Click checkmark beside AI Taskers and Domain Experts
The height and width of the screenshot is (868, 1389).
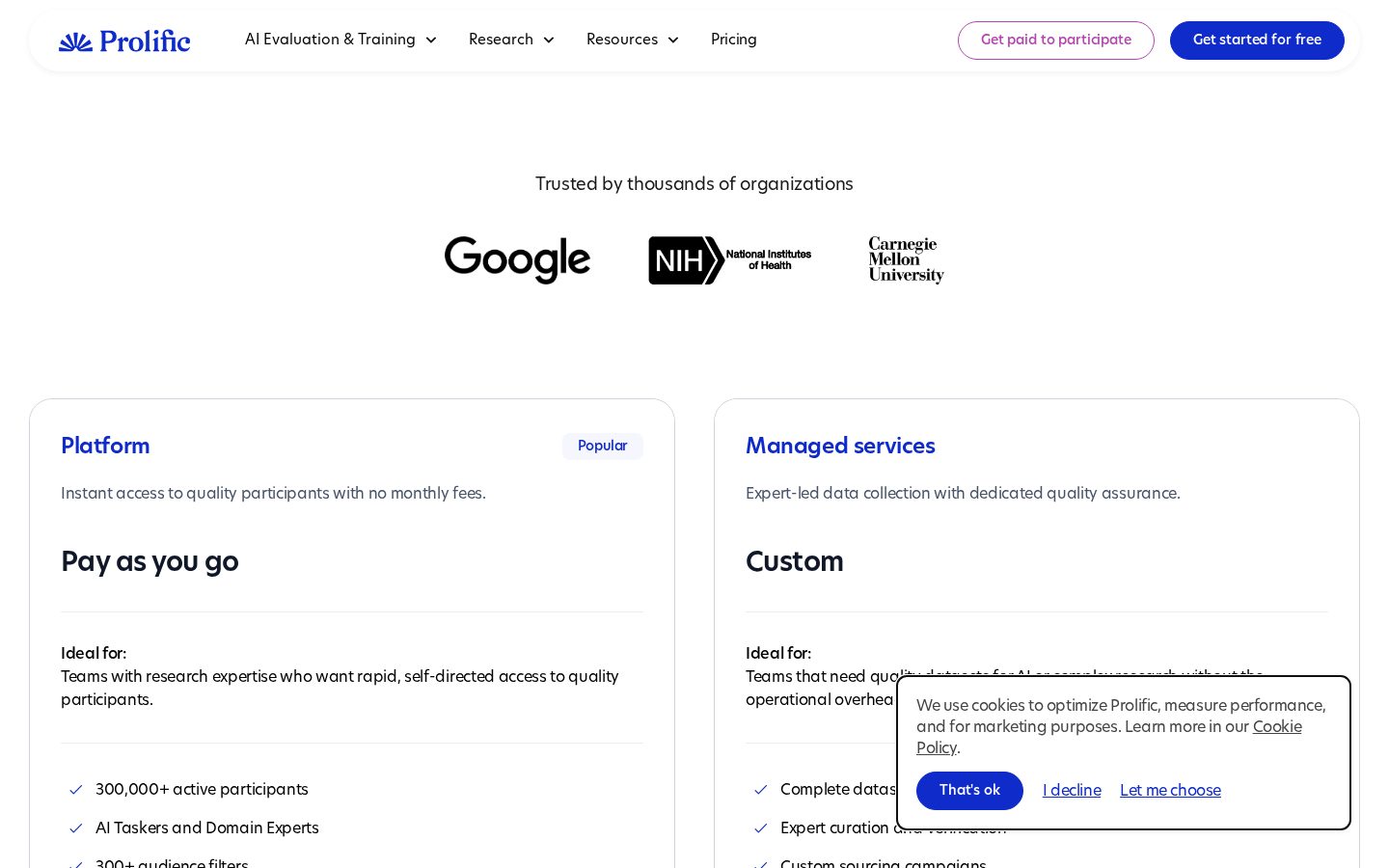click(75, 828)
